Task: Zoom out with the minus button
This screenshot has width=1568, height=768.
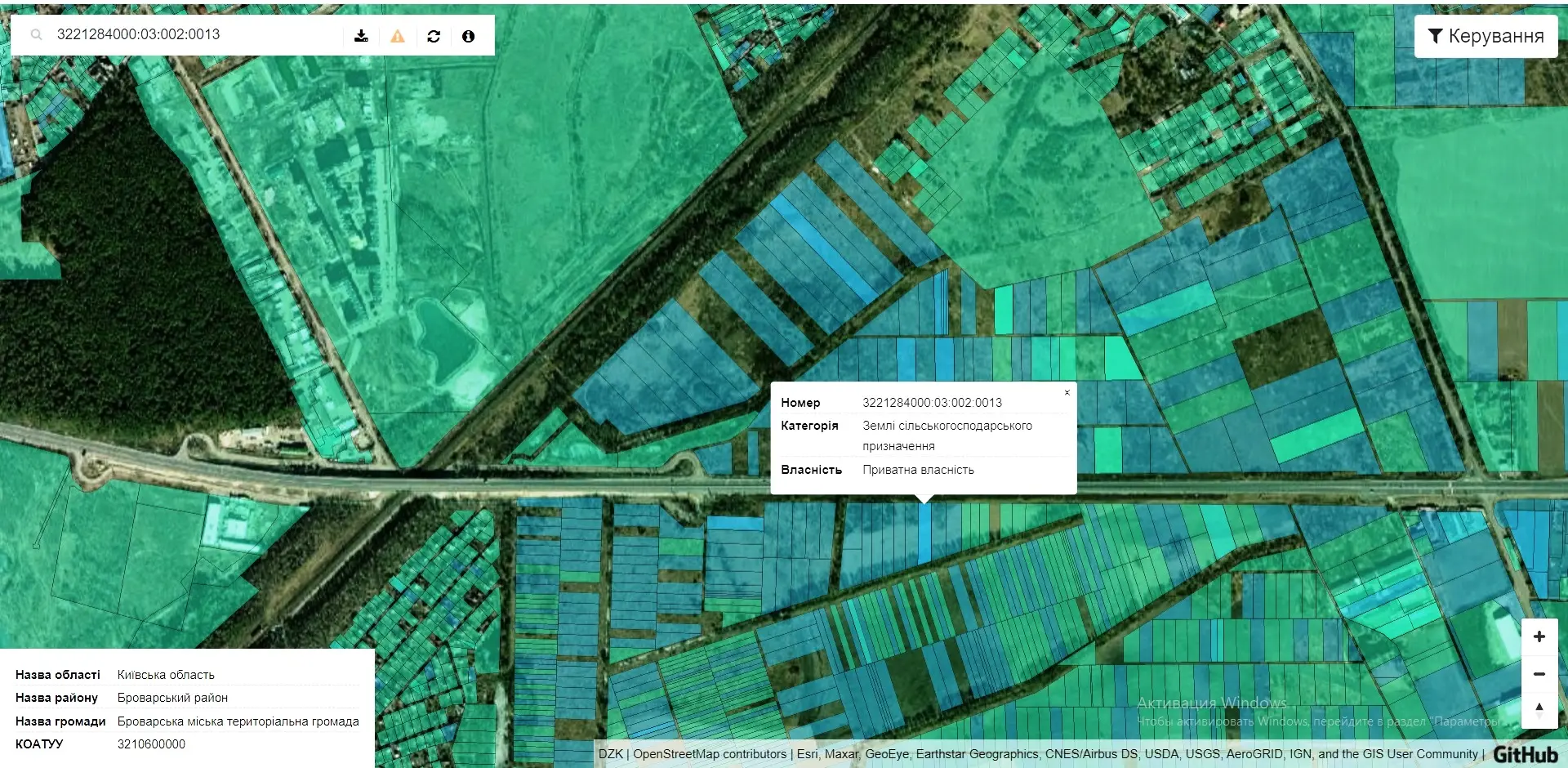Action: [x=1539, y=674]
